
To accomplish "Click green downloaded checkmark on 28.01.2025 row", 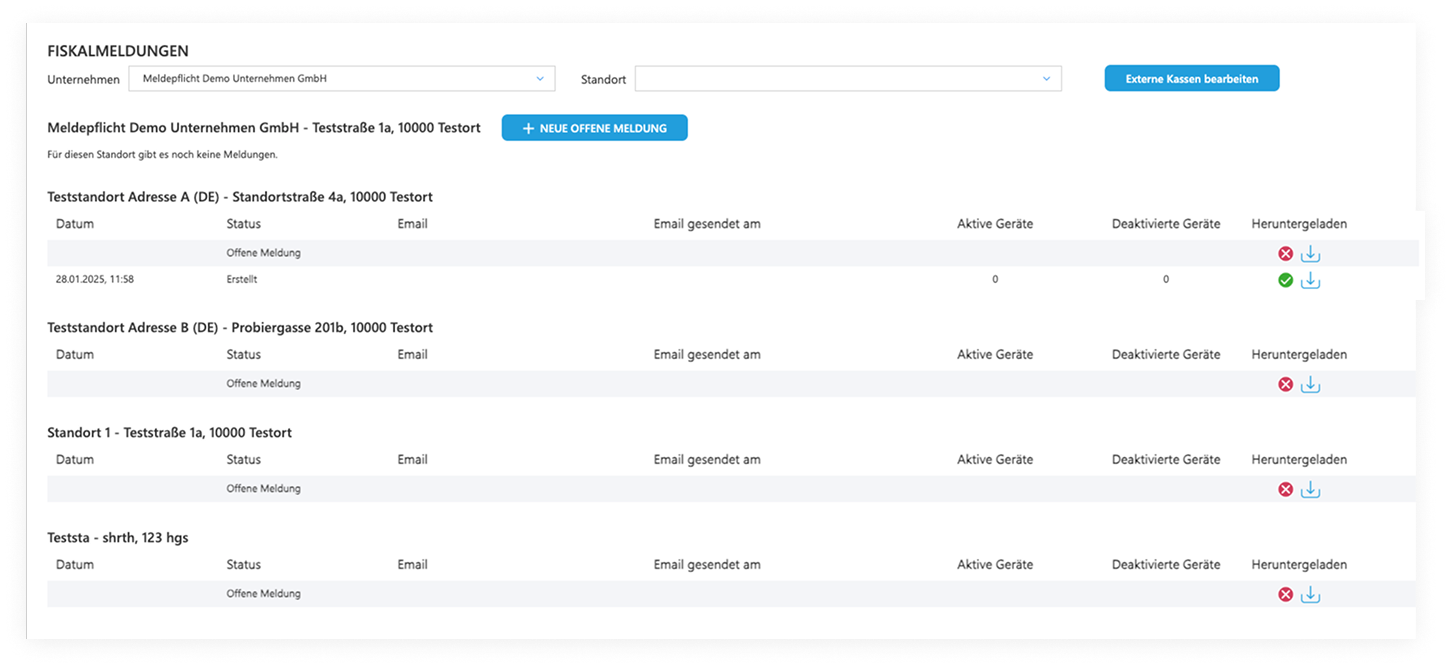I will click(1286, 281).
